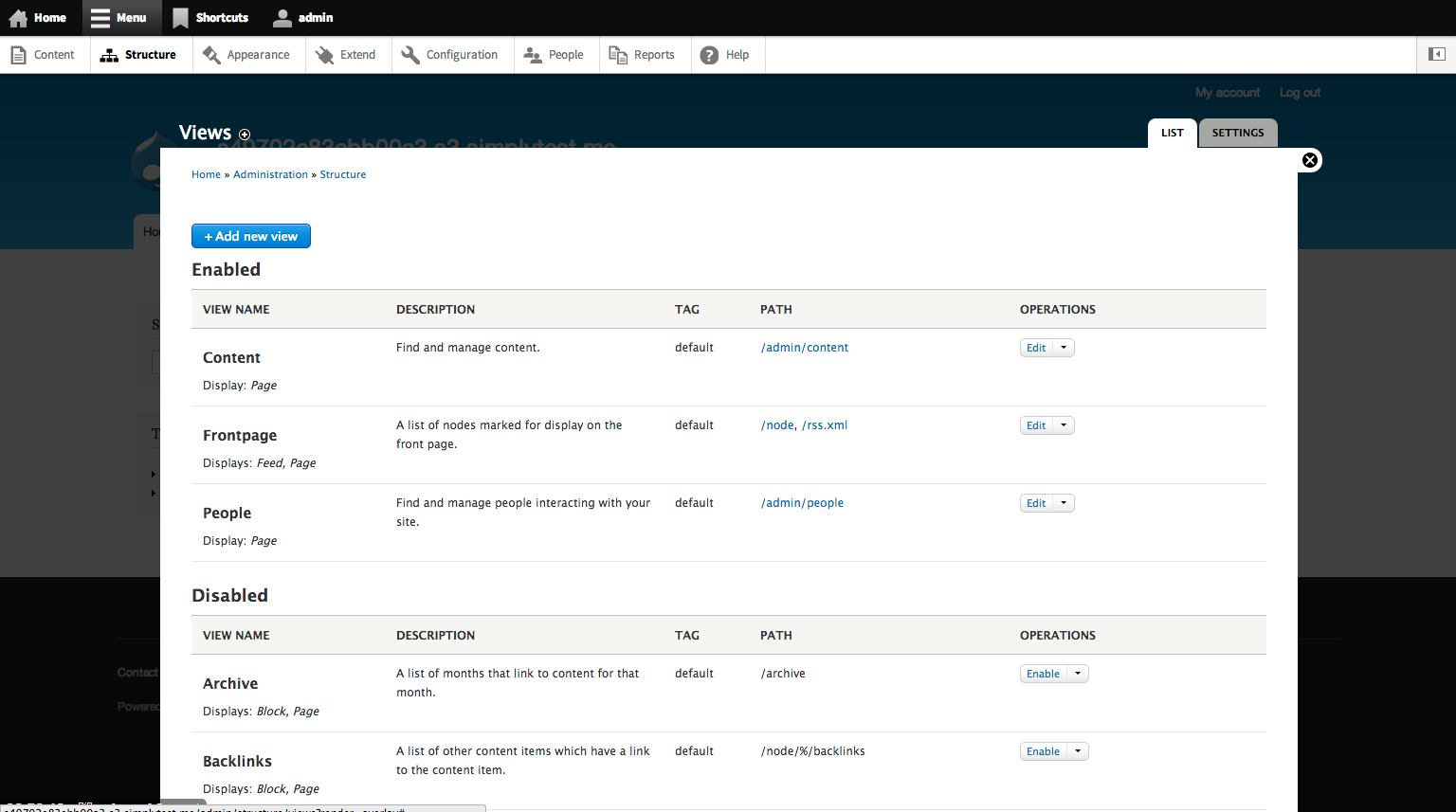Click the /archive path text
This screenshot has width=1456, height=812.
[783, 674]
